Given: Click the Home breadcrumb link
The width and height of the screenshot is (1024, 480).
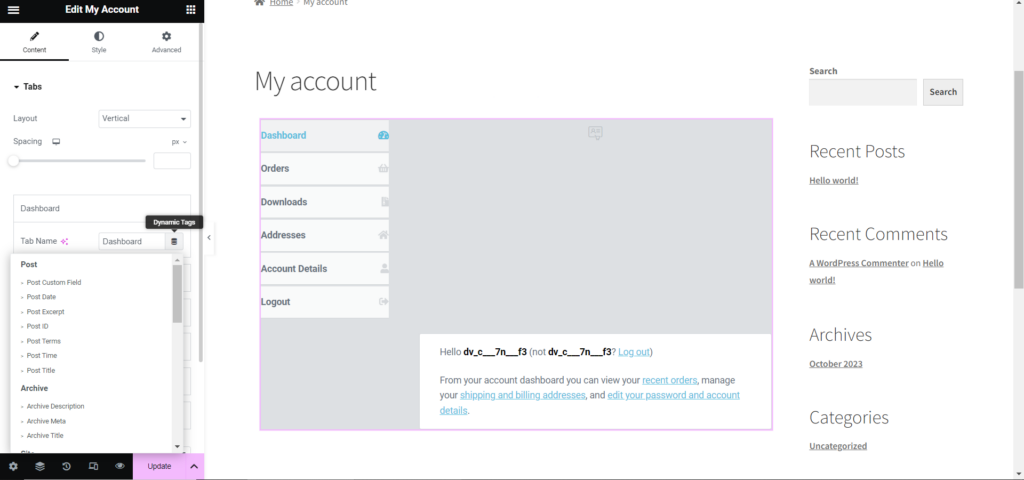Looking at the screenshot, I should click(x=281, y=3).
